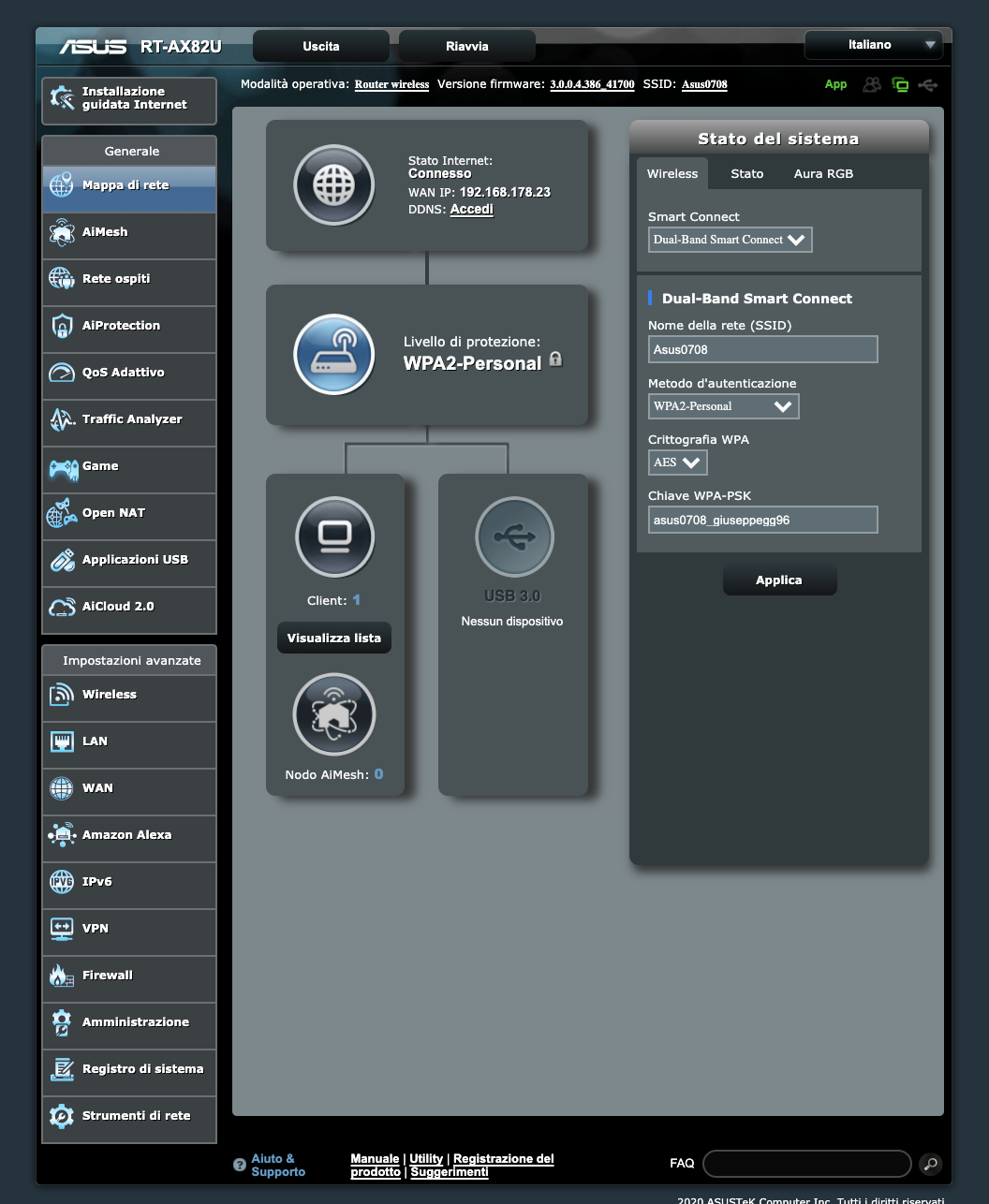This screenshot has height=1204, width=989.
Task: Open guest network users icon in header
Action: [872, 84]
